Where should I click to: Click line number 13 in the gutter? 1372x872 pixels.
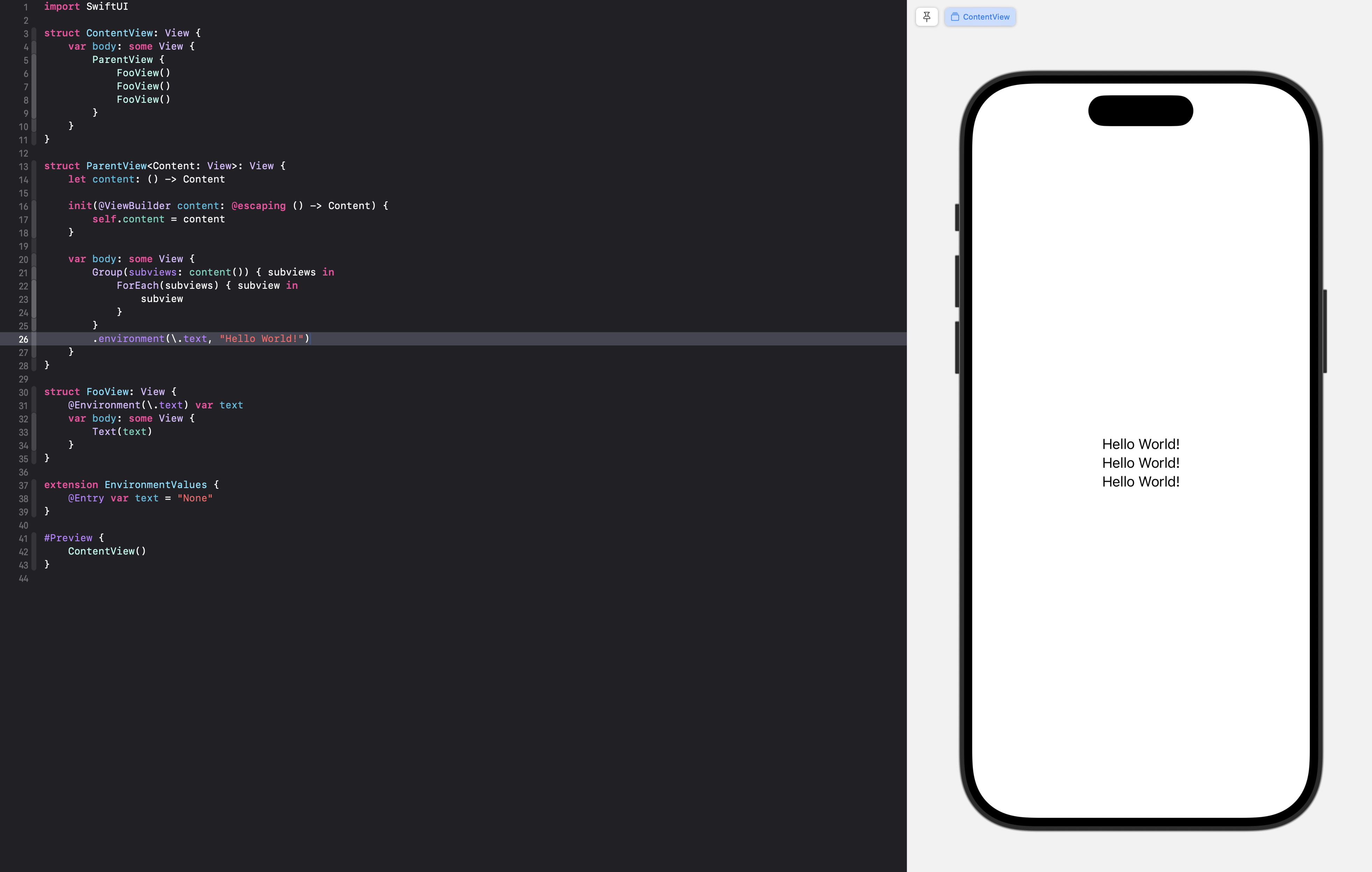coord(23,166)
